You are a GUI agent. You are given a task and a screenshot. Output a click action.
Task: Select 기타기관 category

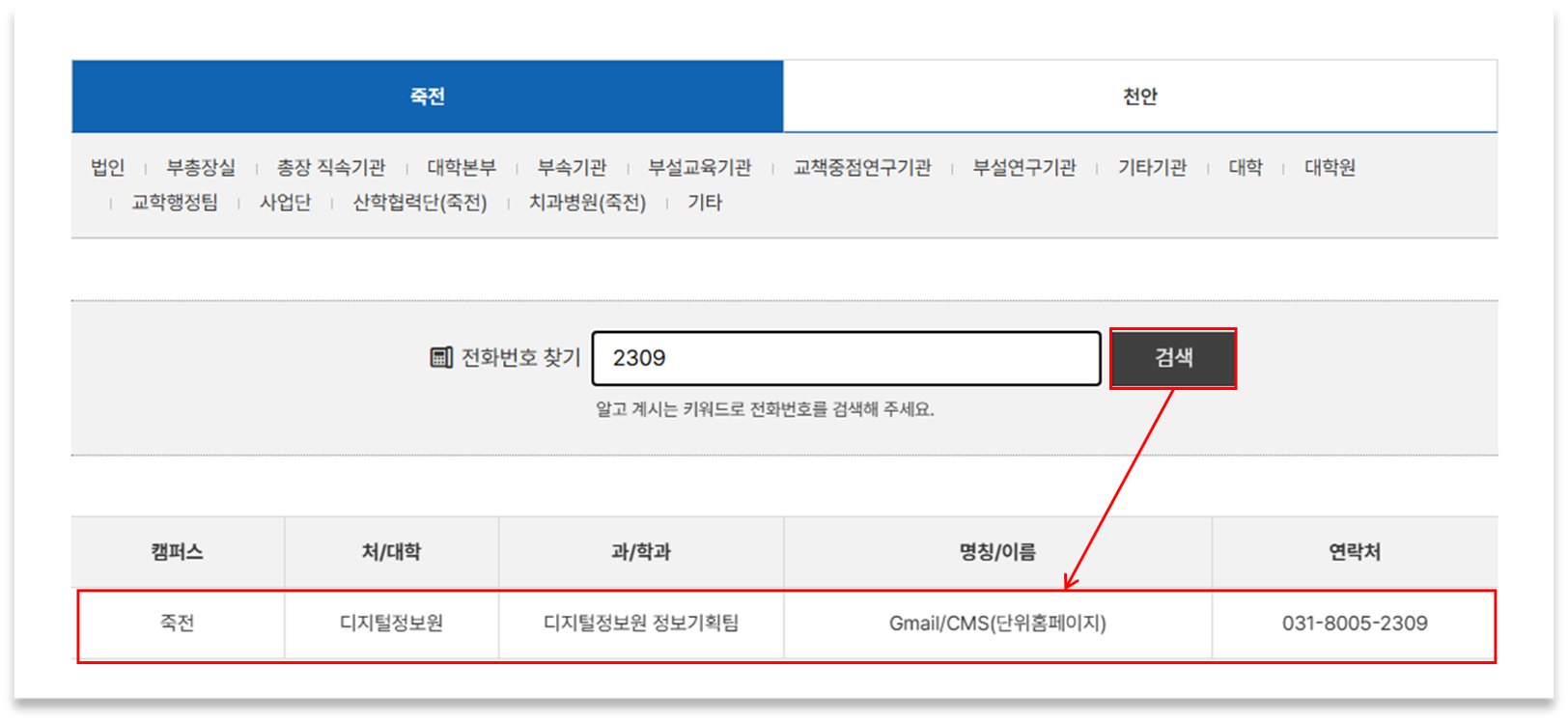coord(1152,168)
